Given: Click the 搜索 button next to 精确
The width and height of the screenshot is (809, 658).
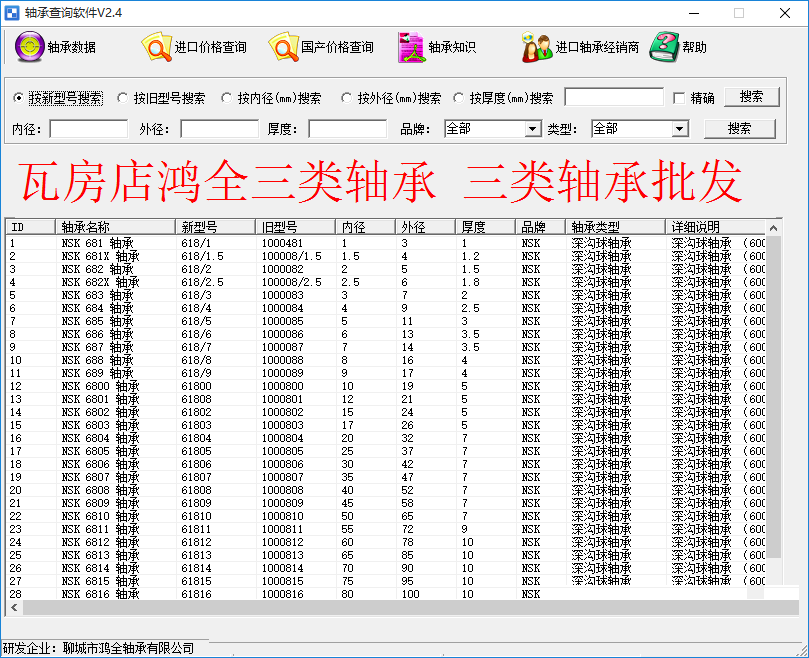Looking at the screenshot, I should [x=752, y=97].
